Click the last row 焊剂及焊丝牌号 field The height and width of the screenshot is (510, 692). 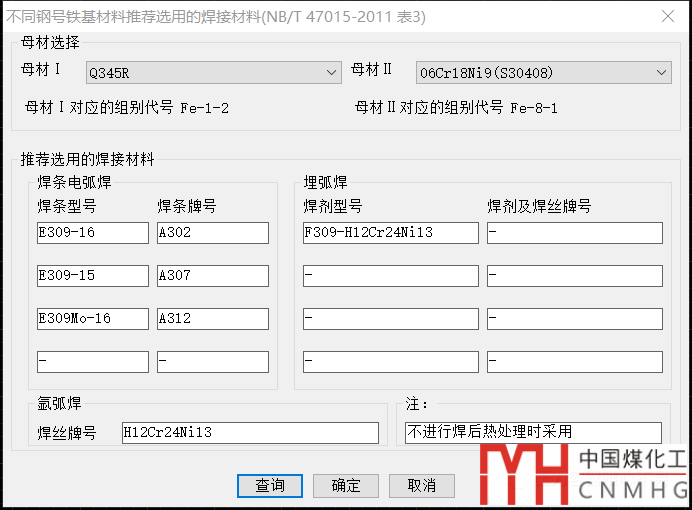[x=575, y=362]
